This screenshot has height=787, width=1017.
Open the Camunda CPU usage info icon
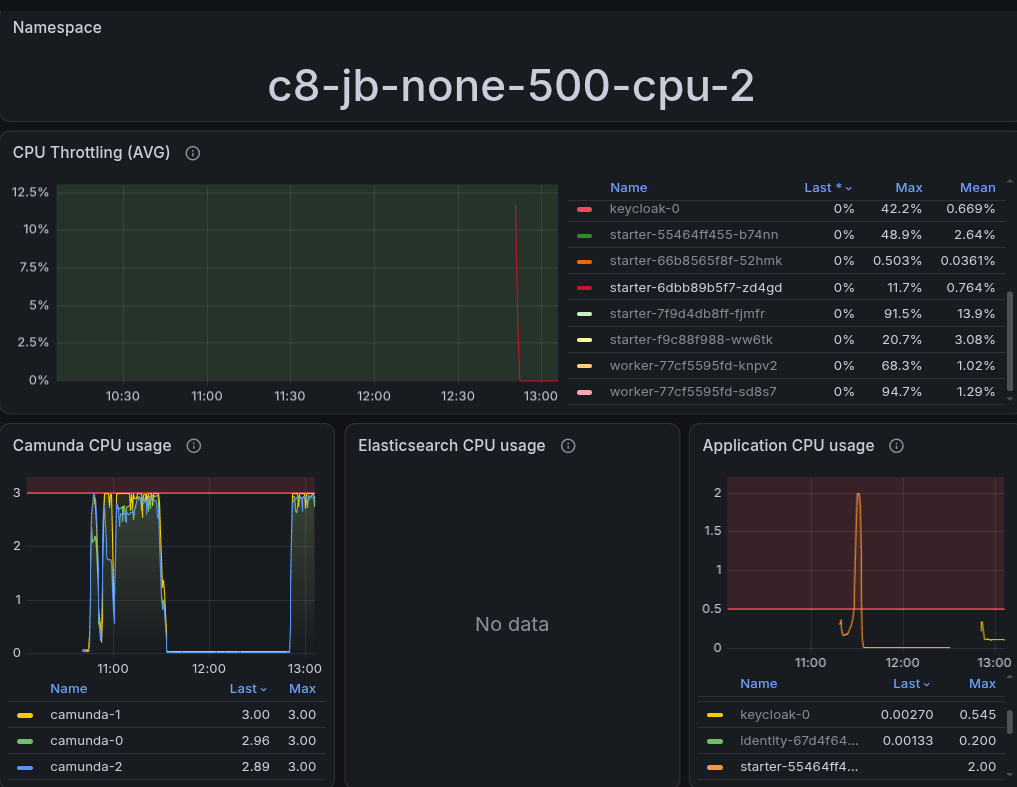tap(193, 446)
